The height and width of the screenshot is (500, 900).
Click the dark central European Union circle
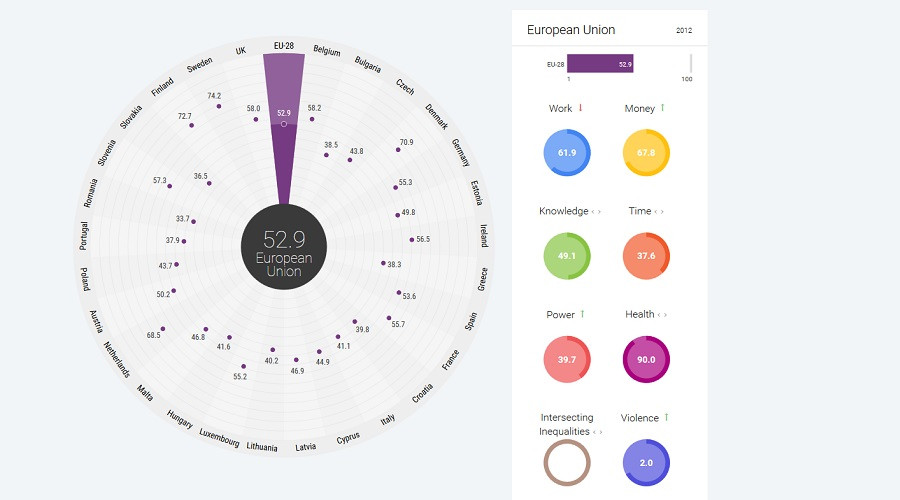284,247
